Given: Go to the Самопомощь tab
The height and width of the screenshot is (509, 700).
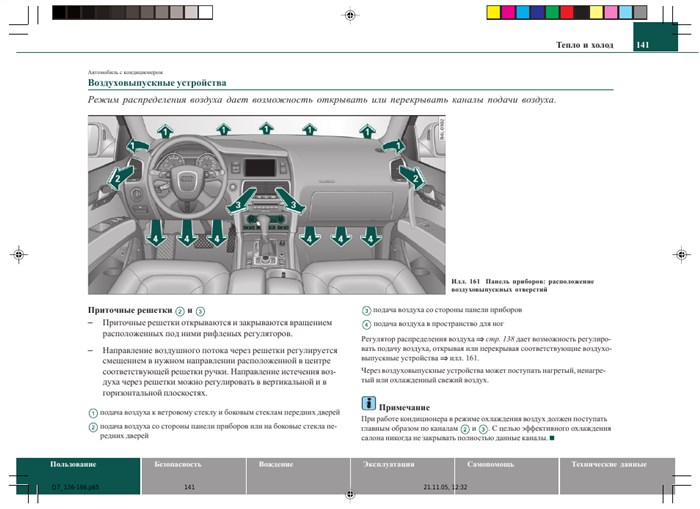Looking at the screenshot, I should 491,465.
